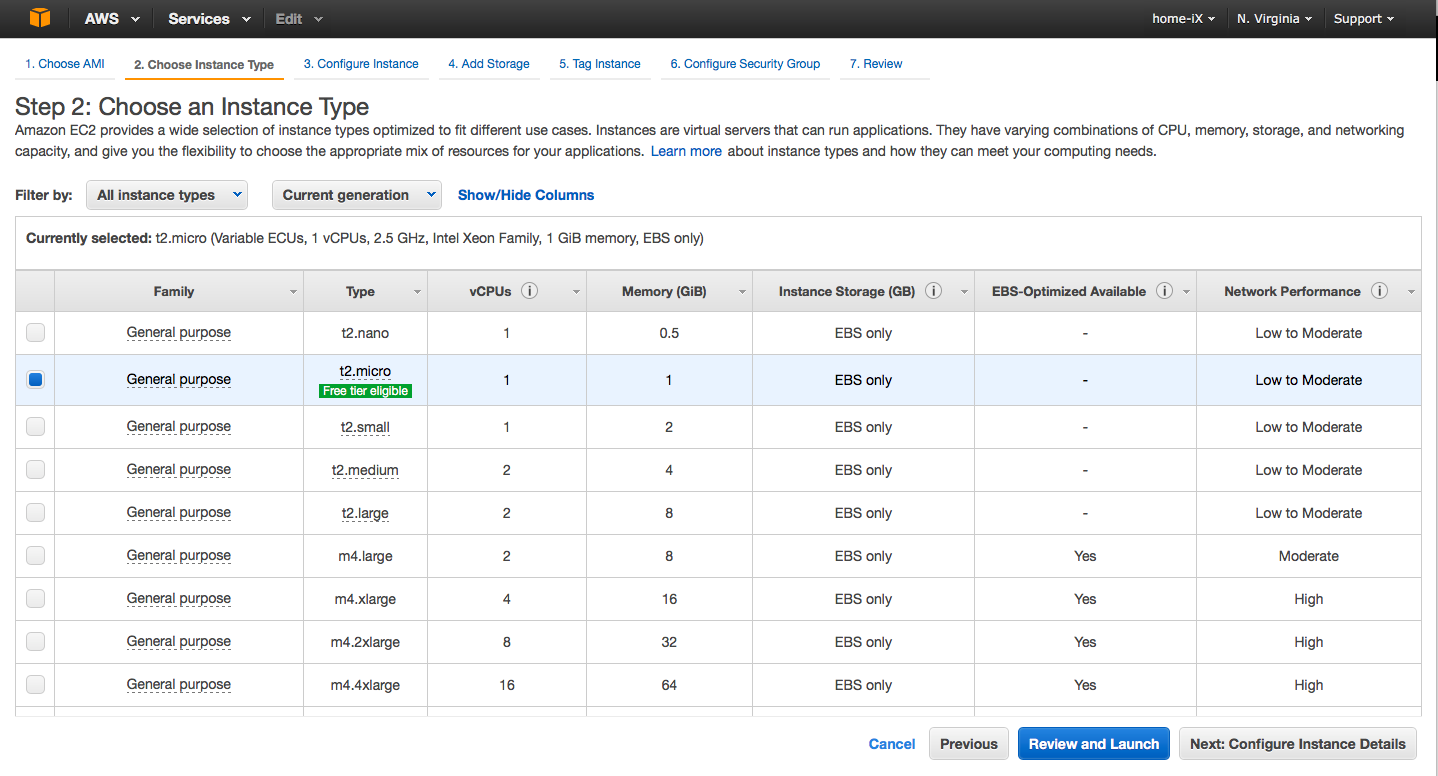Click the Currently selected t2.micro summary text

coord(365,238)
